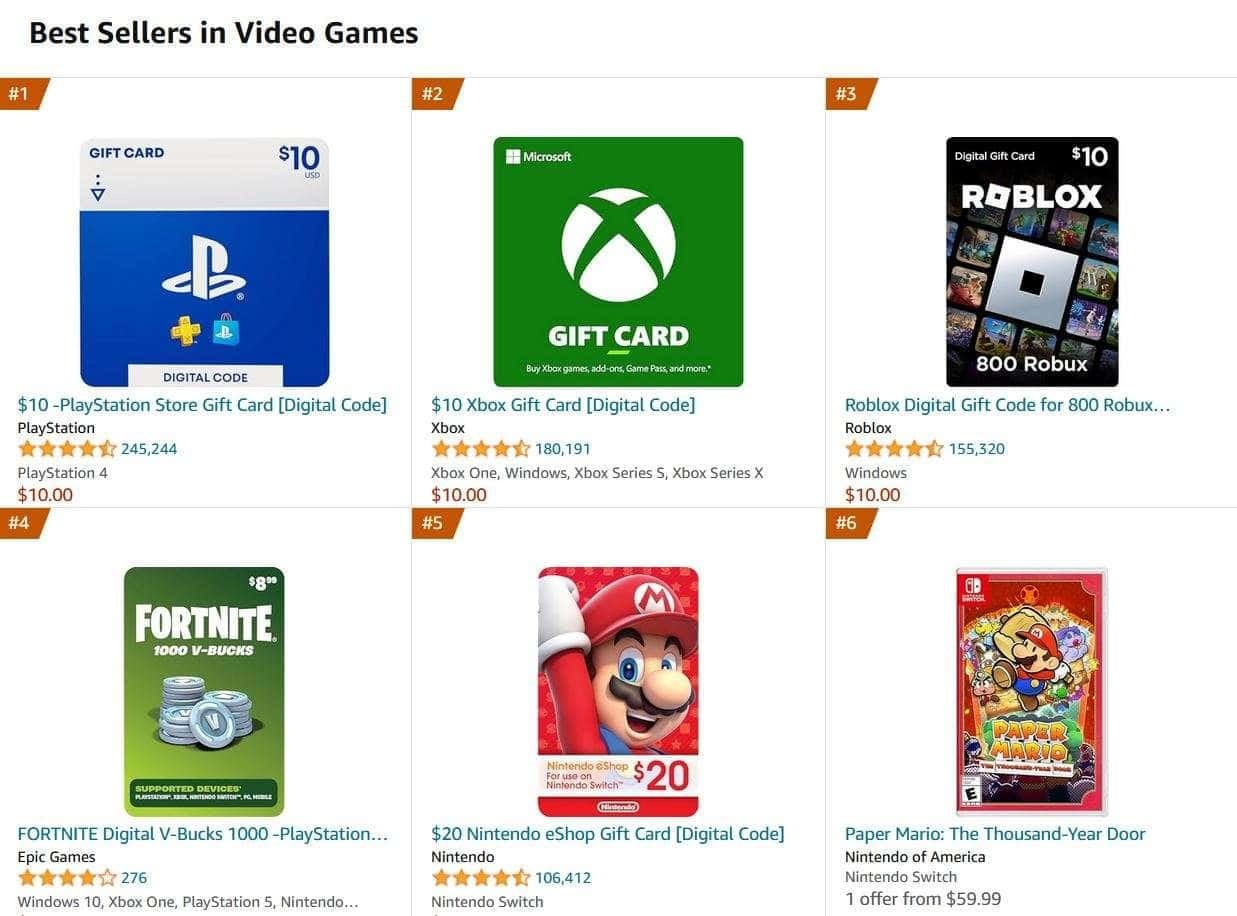The image size is (1237, 916).
Task: Click the Mario $20 eShop card image
Action: coord(618,692)
